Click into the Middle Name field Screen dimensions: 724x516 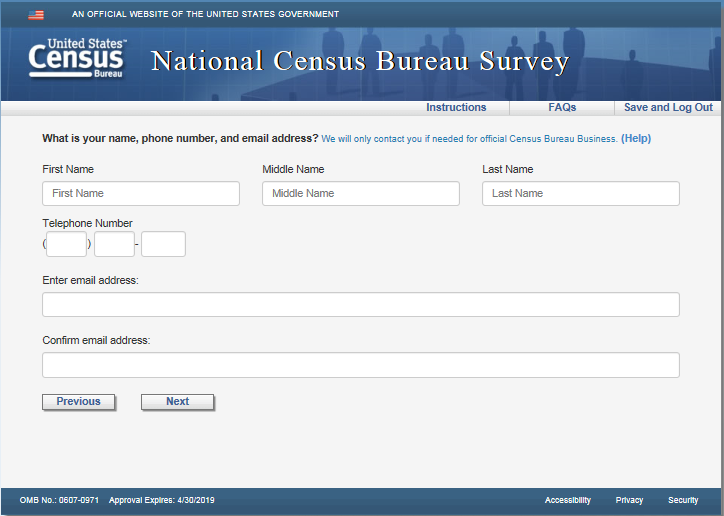(x=361, y=194)
